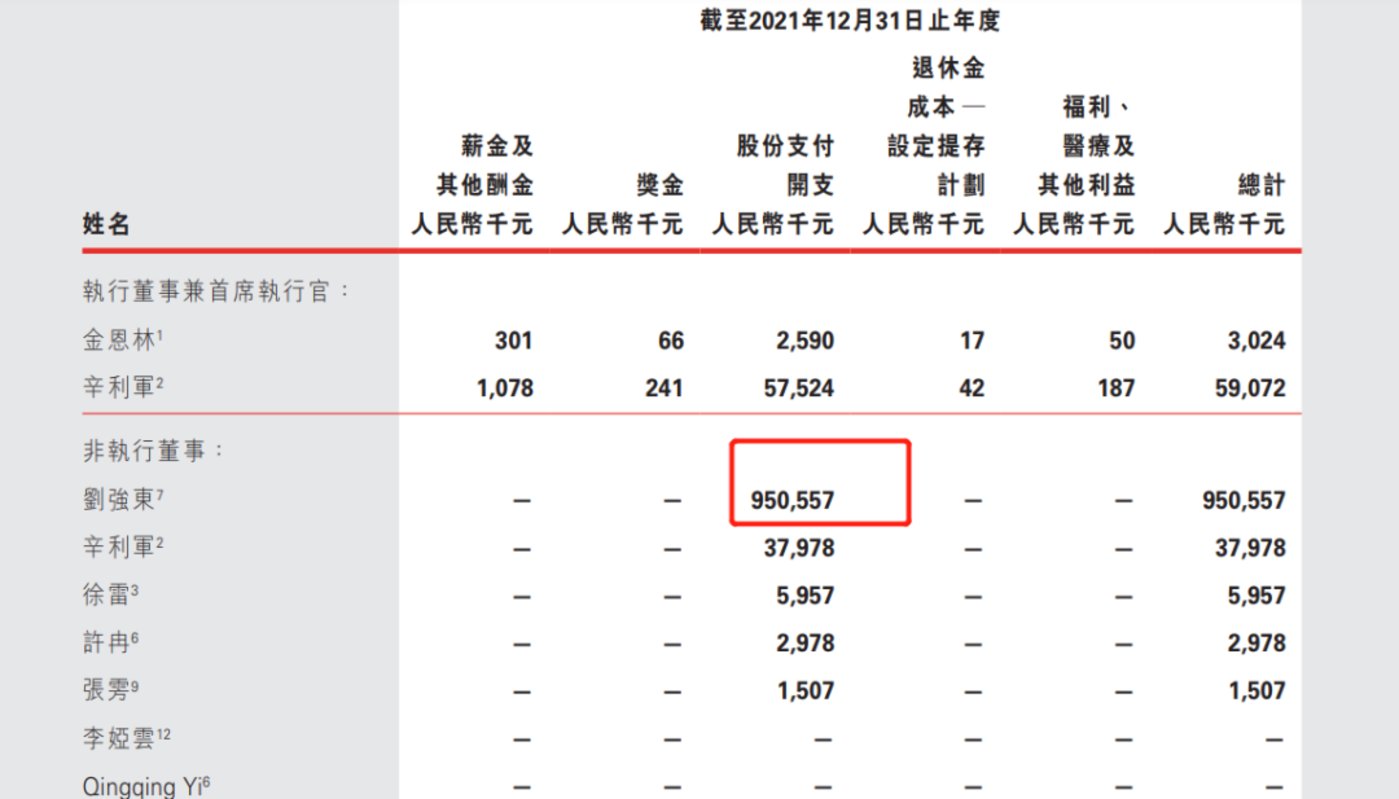Click 人民幣千元 unit label under 獎金
Screen dimensions: 1399x799
pyautogui.click(x=623, y=224)
